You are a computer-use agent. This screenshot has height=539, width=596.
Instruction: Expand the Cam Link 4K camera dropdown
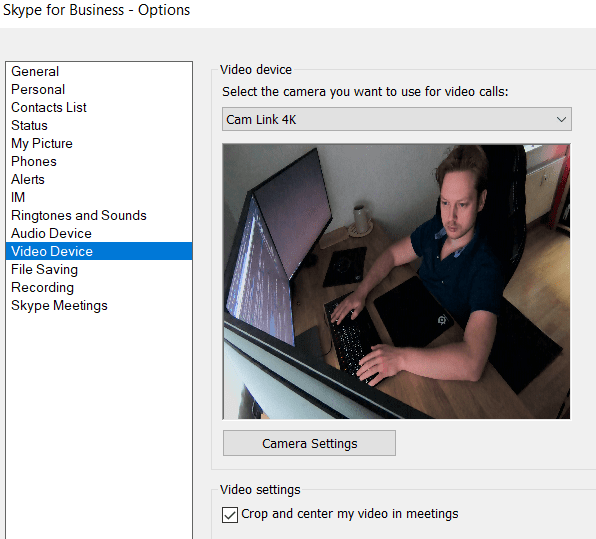coord(396,119)
